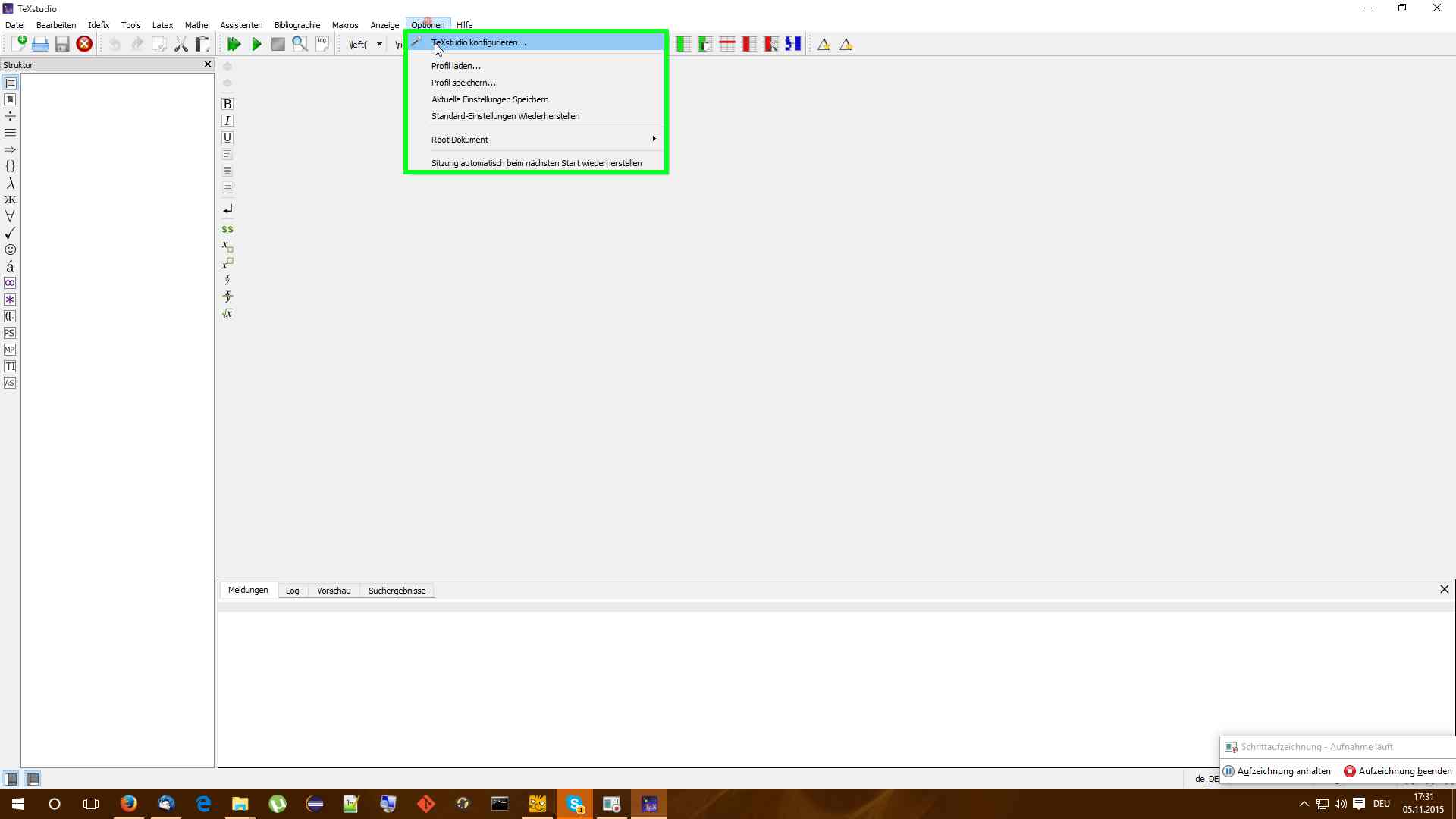
Task: Click the Bold B icon
Action: tap(227, 104)
